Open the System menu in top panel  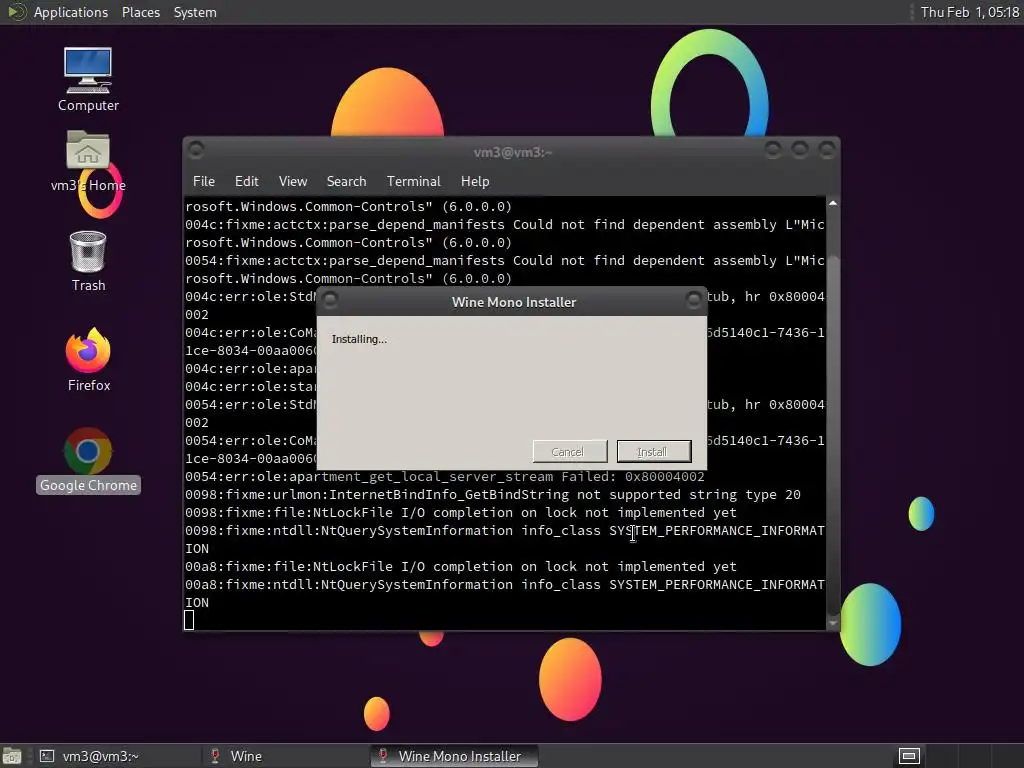tap(195, 12)
